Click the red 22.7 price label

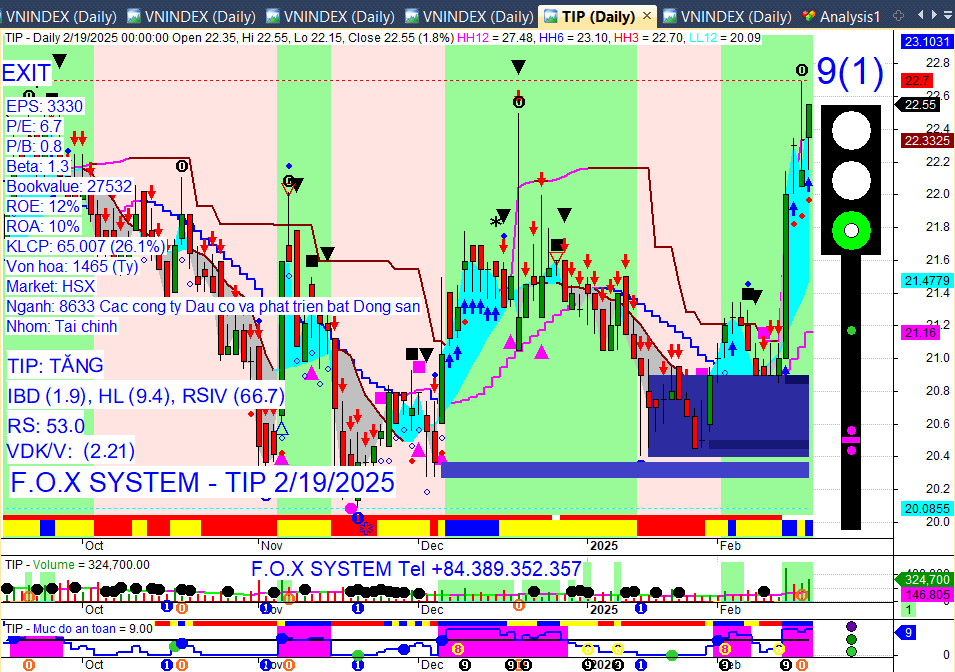point(917,80)
